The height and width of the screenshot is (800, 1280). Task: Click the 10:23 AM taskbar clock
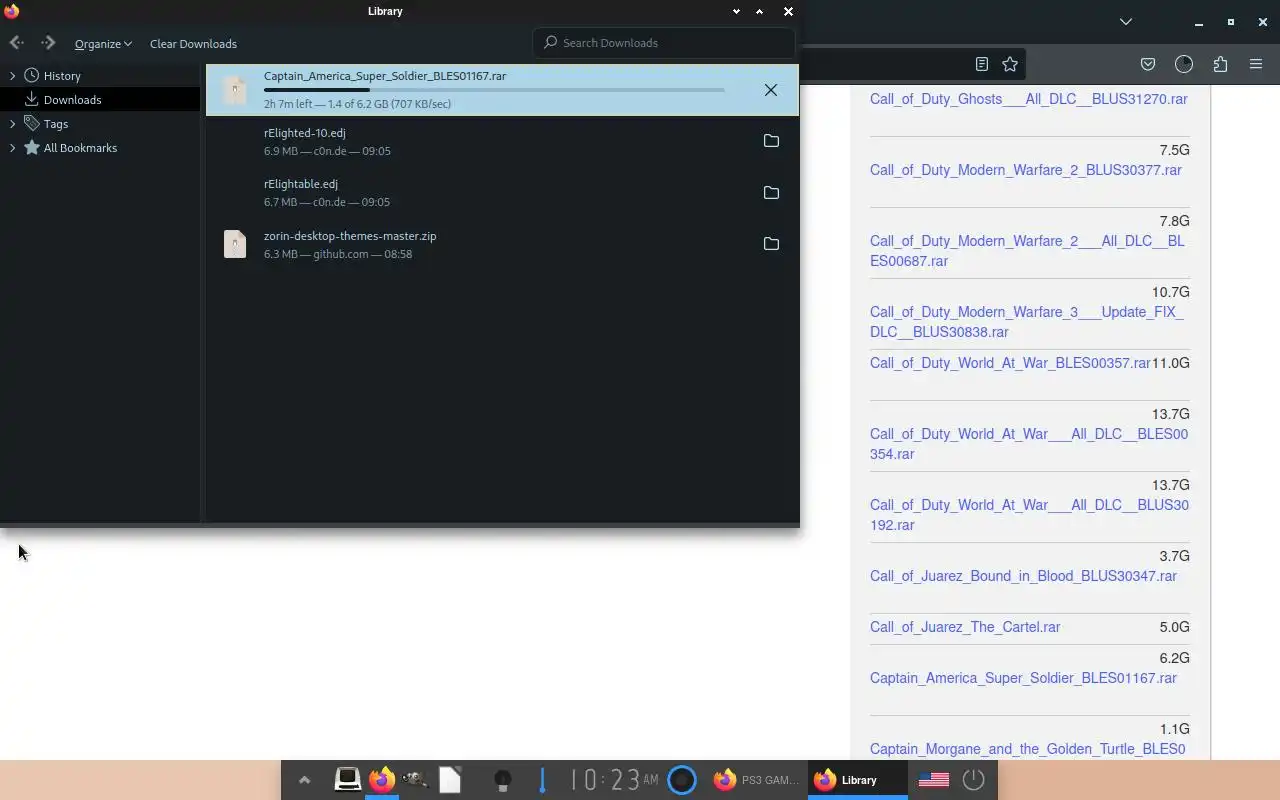tap(614, 780)
